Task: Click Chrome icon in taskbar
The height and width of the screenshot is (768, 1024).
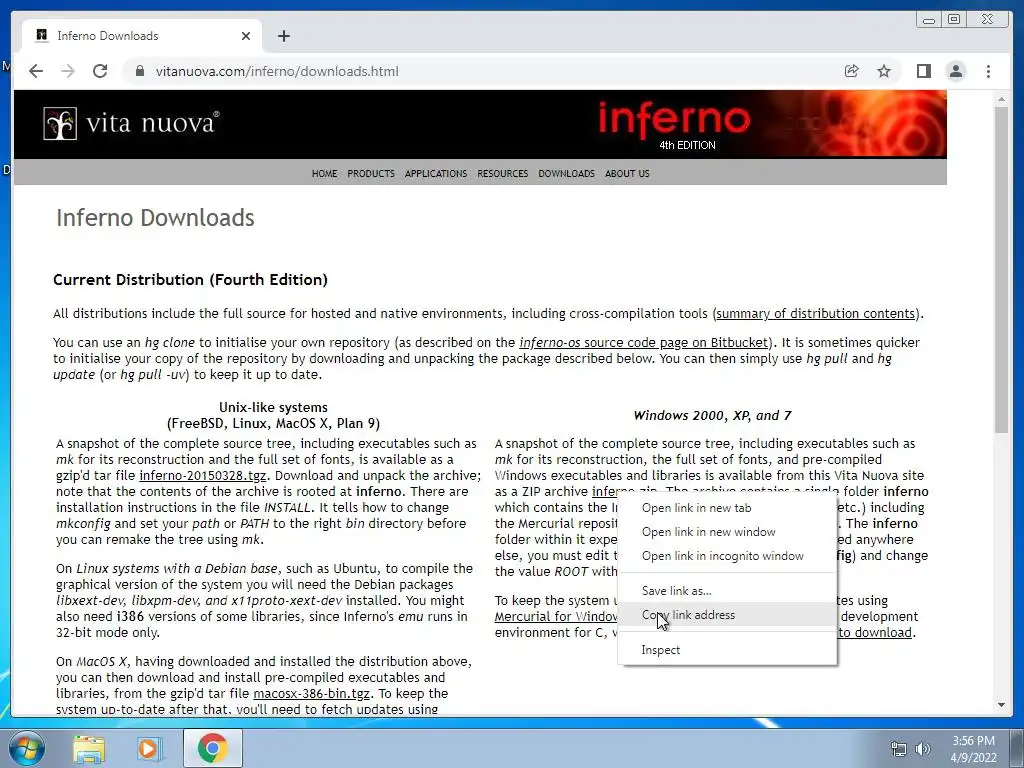Action: (212, 748)
